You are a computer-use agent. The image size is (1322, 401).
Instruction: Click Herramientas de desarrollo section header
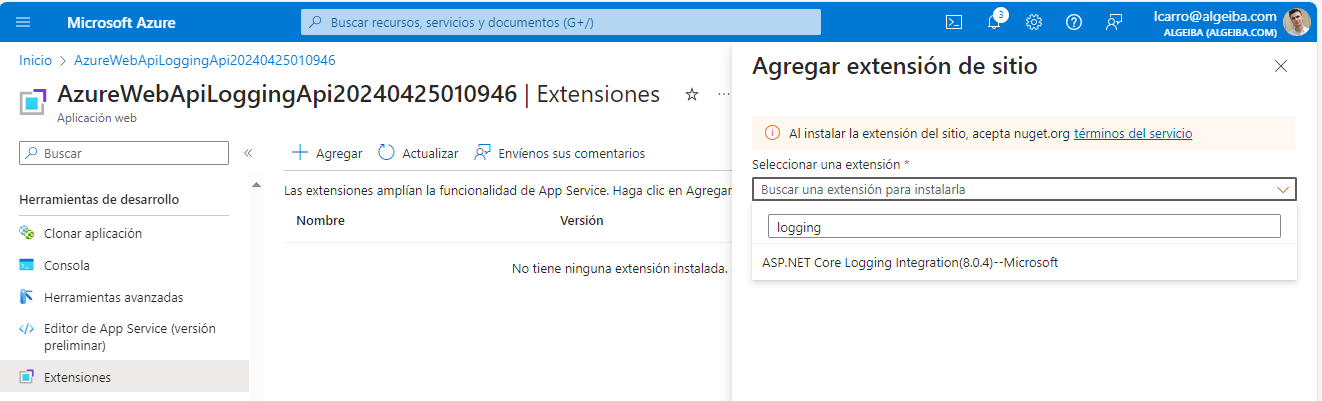coord(99,199)
